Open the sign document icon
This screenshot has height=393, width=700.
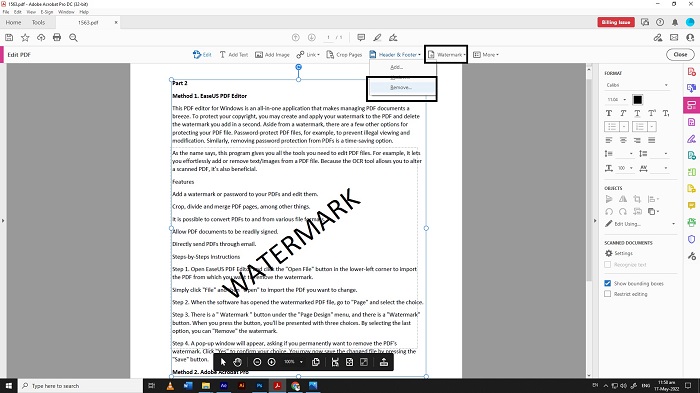tap(393, 38)
